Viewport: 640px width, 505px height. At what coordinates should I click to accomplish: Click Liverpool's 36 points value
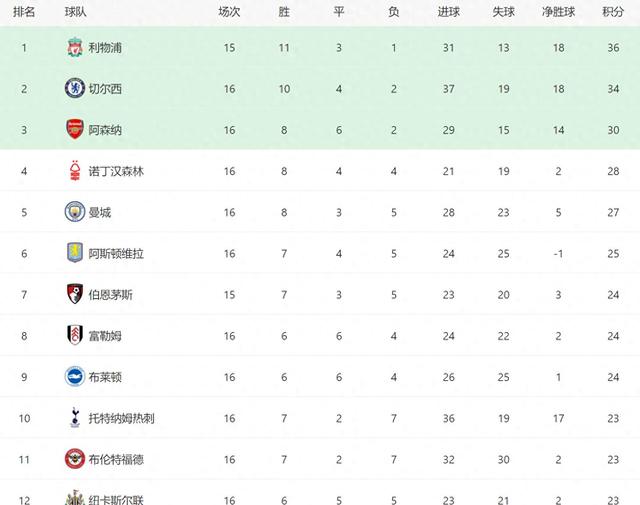(x=613, y=48)
